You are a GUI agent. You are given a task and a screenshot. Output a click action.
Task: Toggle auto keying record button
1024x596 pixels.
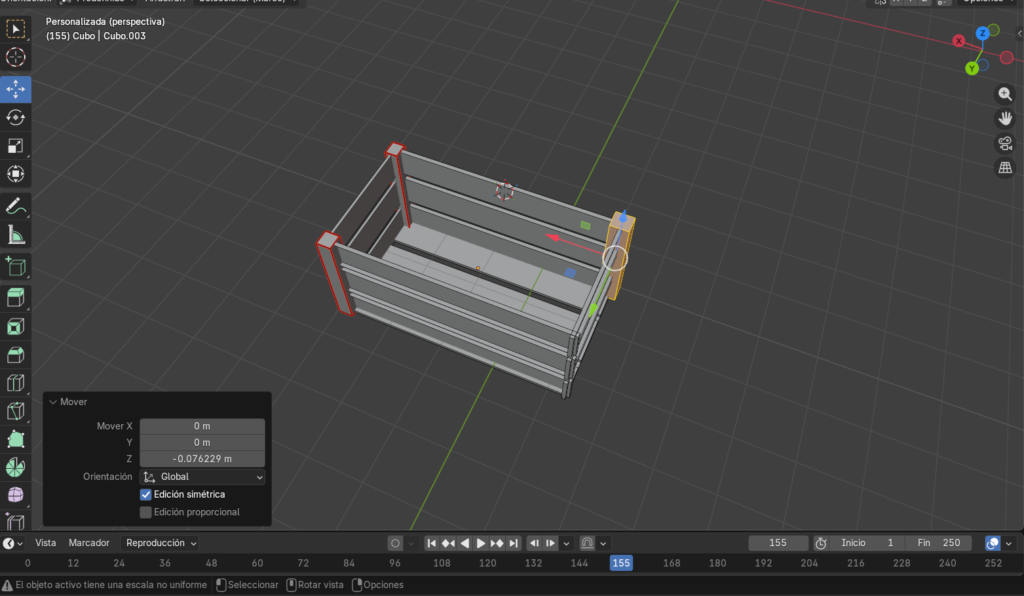(x=395, y=543)
